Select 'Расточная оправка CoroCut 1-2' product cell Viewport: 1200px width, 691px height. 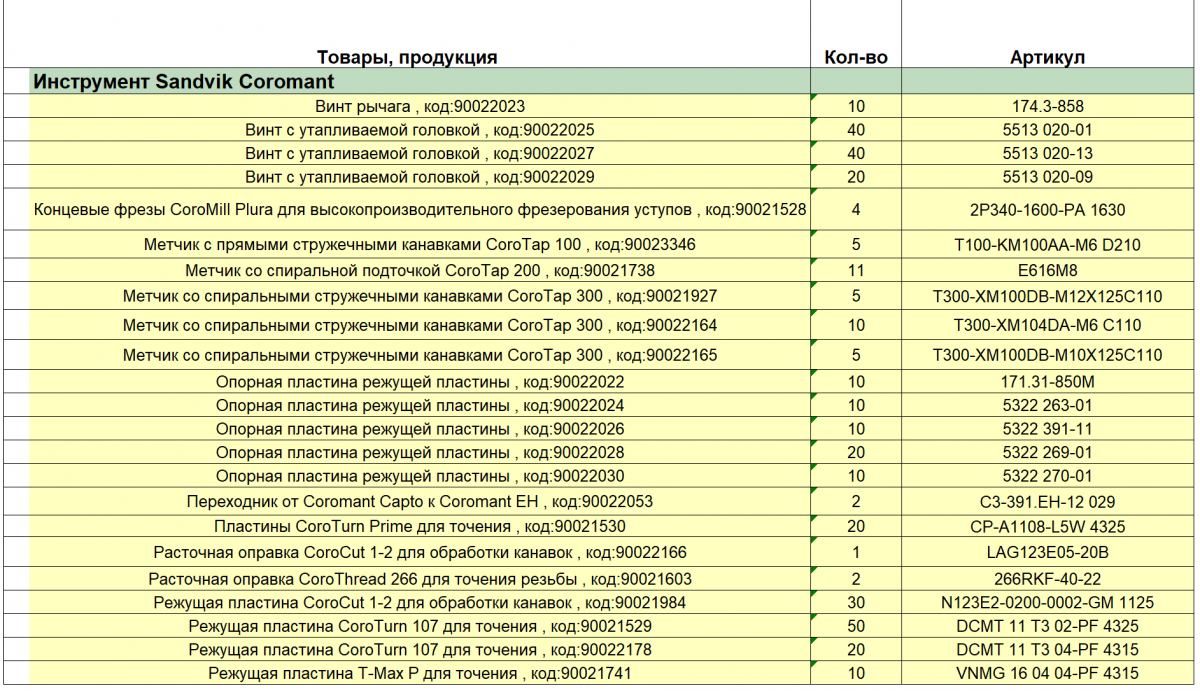(x=419, y=553)
